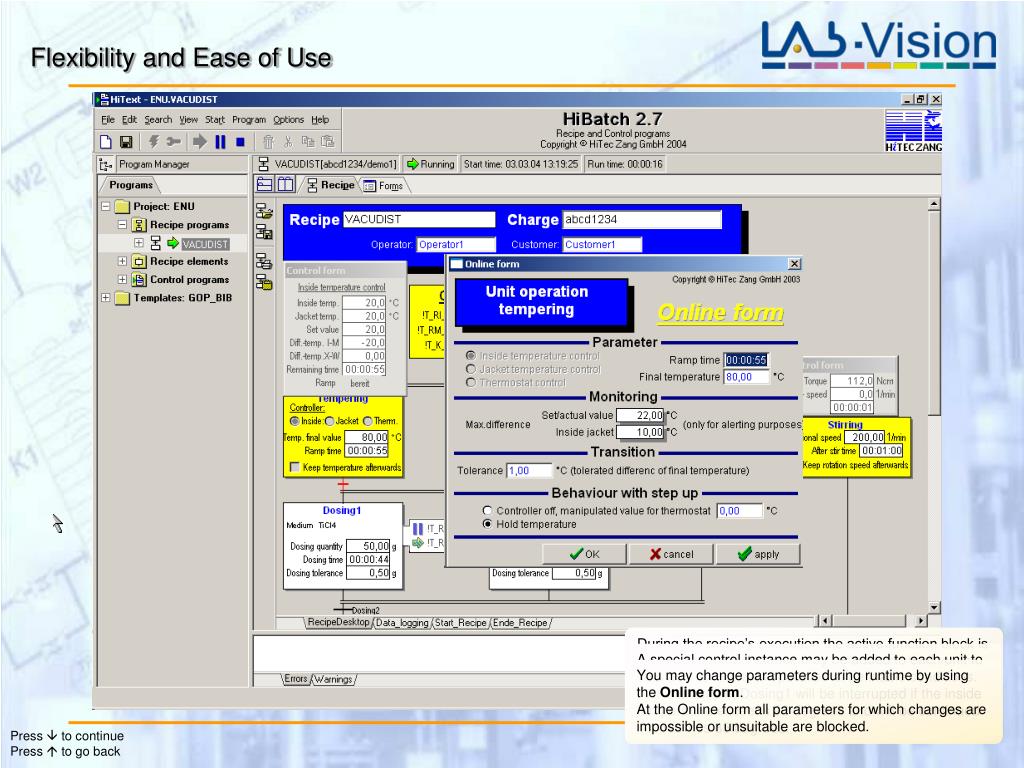Open the Warnings tab

(333, 679)
